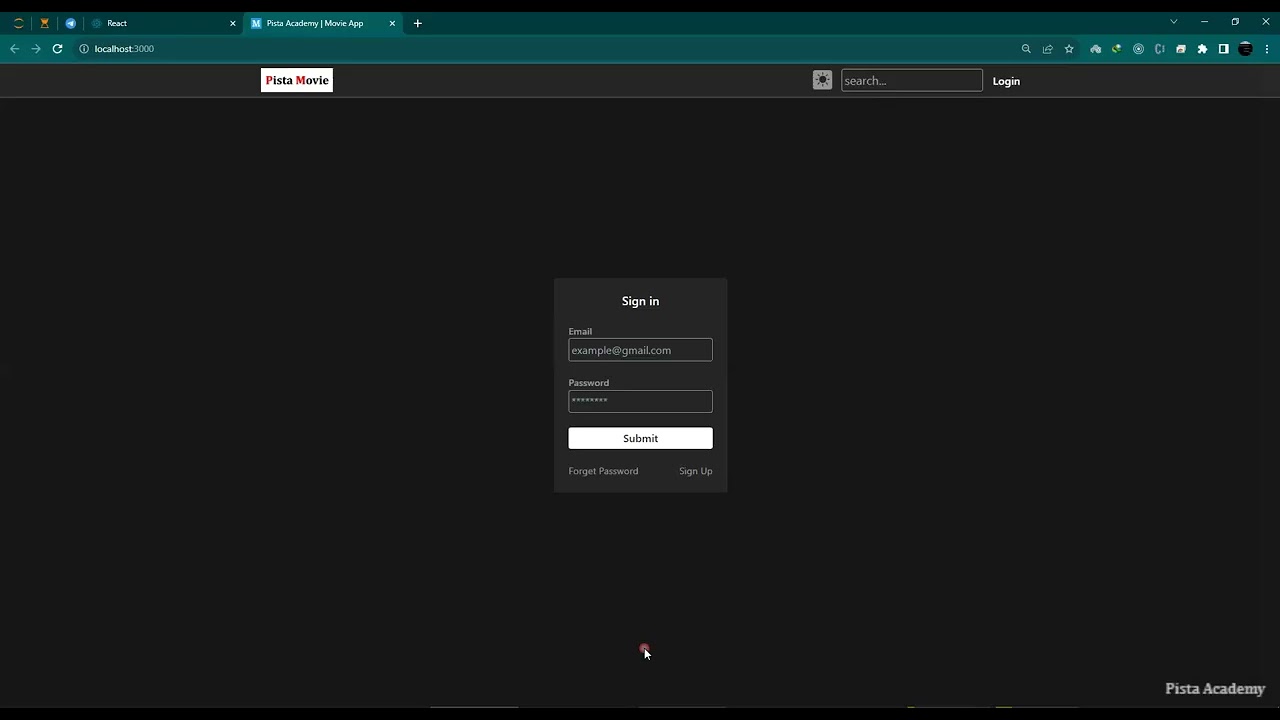Open the download manager extension icon
The height and width of the screenshot is (720, 1280).
1117,49
